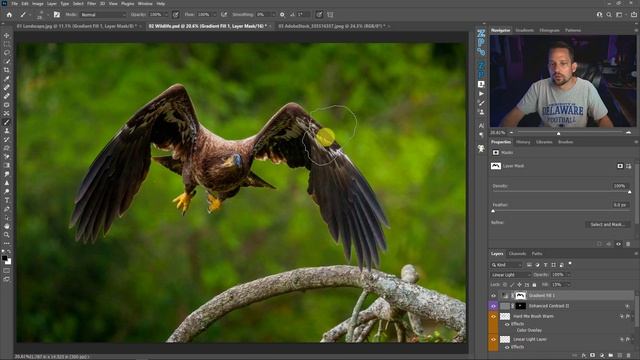Create a new group folder icon

611,356
